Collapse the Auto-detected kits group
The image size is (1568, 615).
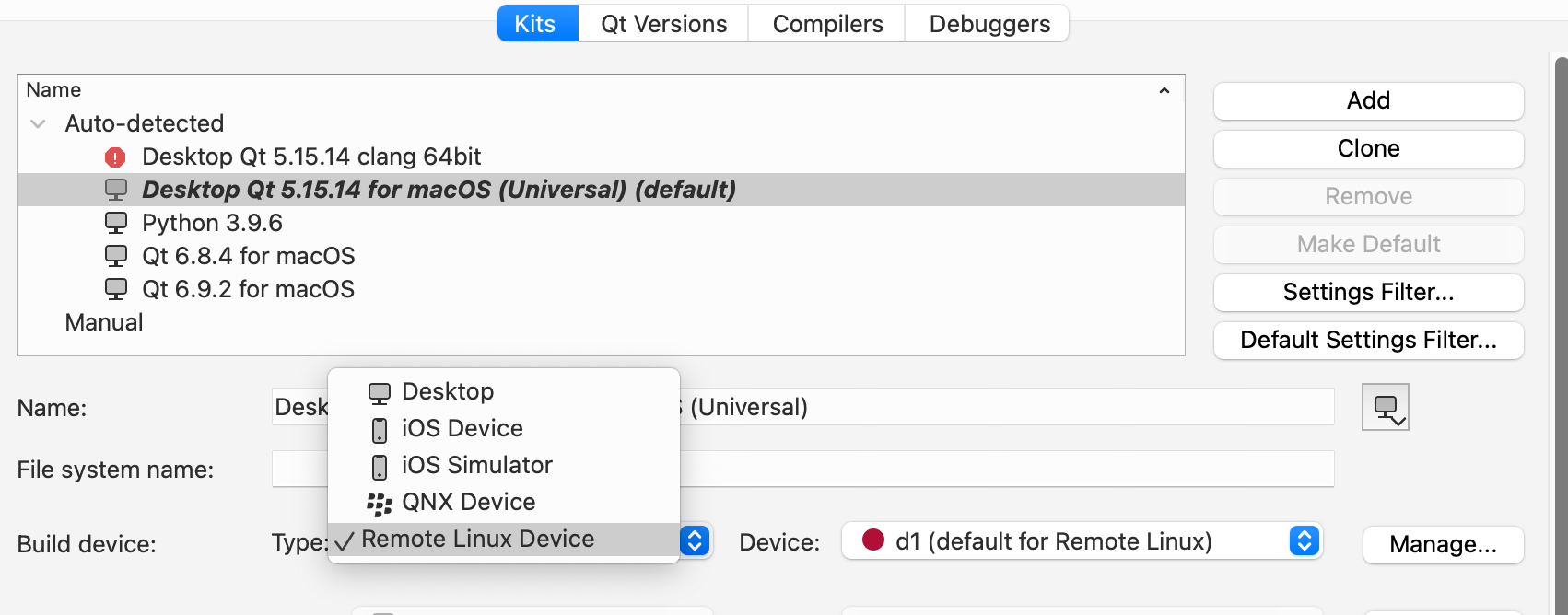tap(39, 123)
